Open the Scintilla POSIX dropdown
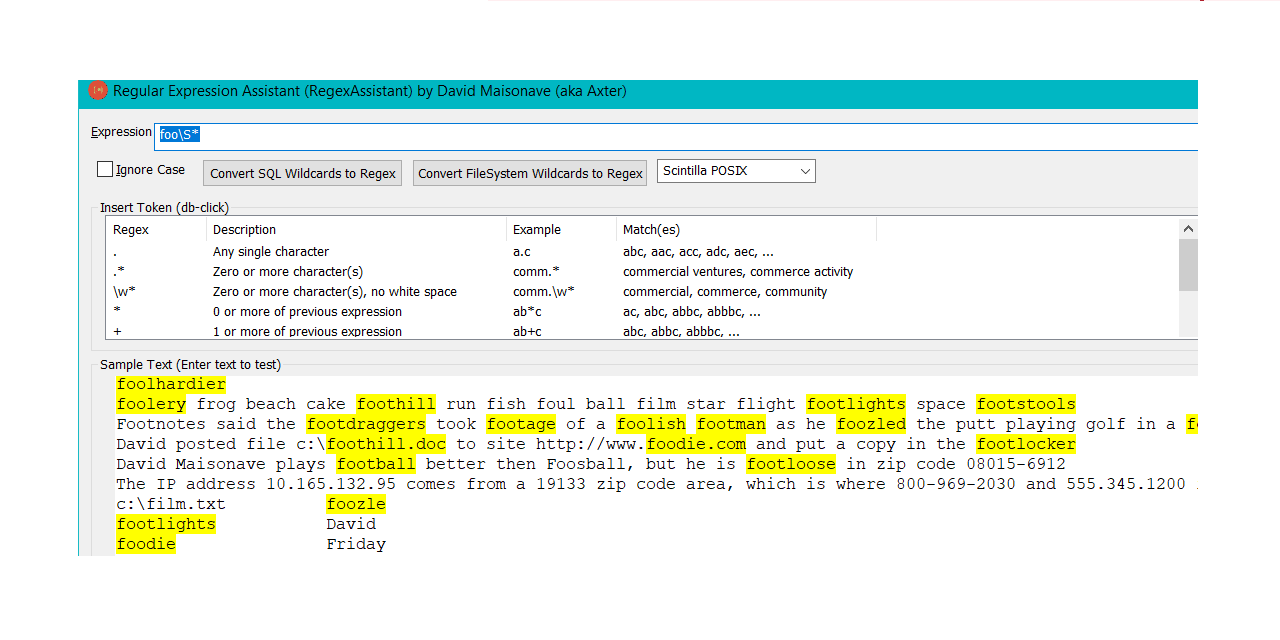This screenshot has height=640, width=1280. point(737,171)
